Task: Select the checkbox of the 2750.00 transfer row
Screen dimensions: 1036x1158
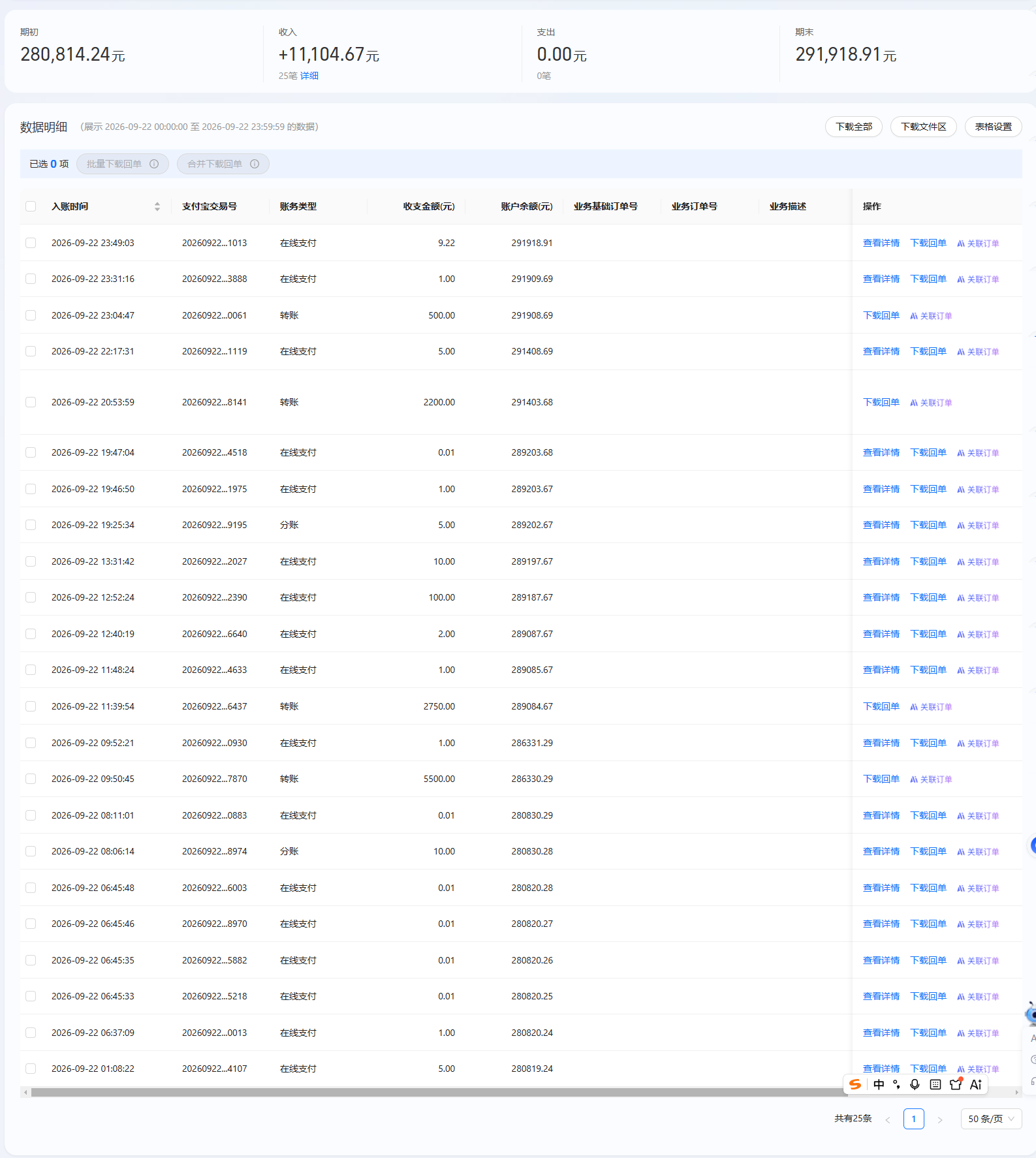Action: pos(31,706)
